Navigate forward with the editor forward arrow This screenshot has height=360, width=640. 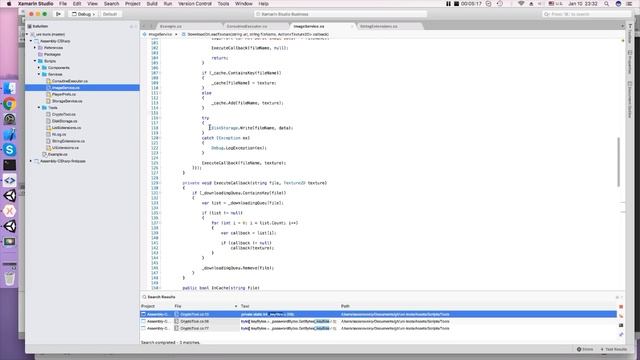[151, 26]
